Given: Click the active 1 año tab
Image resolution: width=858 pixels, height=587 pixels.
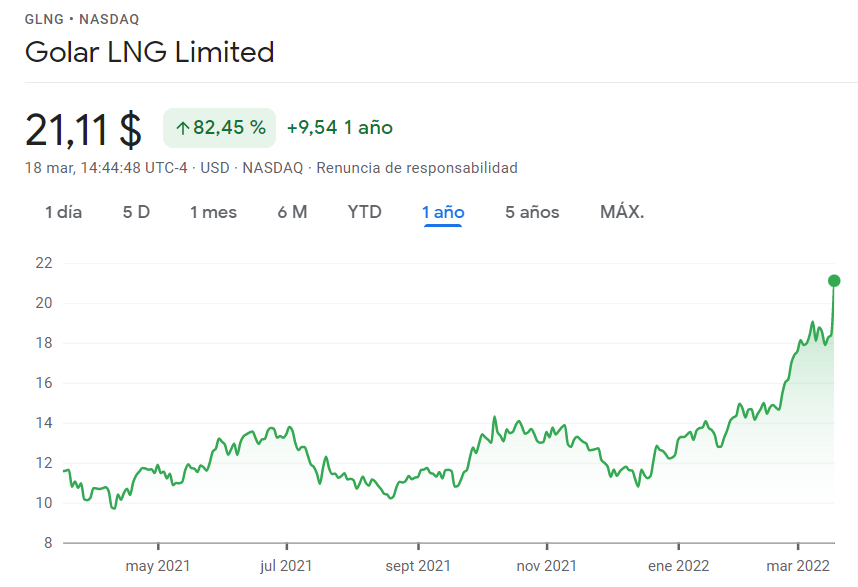Looking at the screenshot, I should tap(443, 212).
